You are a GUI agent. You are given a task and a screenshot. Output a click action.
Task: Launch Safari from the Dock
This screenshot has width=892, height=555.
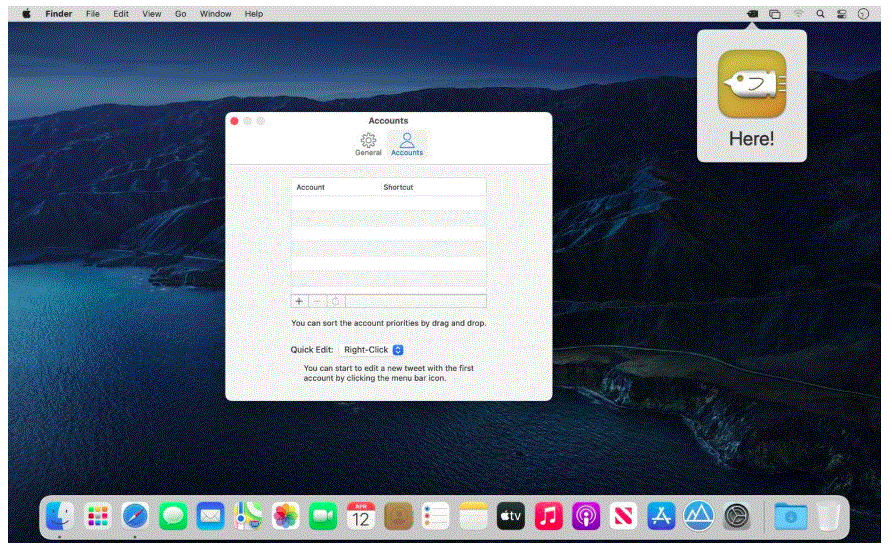[x=135, y=517]
